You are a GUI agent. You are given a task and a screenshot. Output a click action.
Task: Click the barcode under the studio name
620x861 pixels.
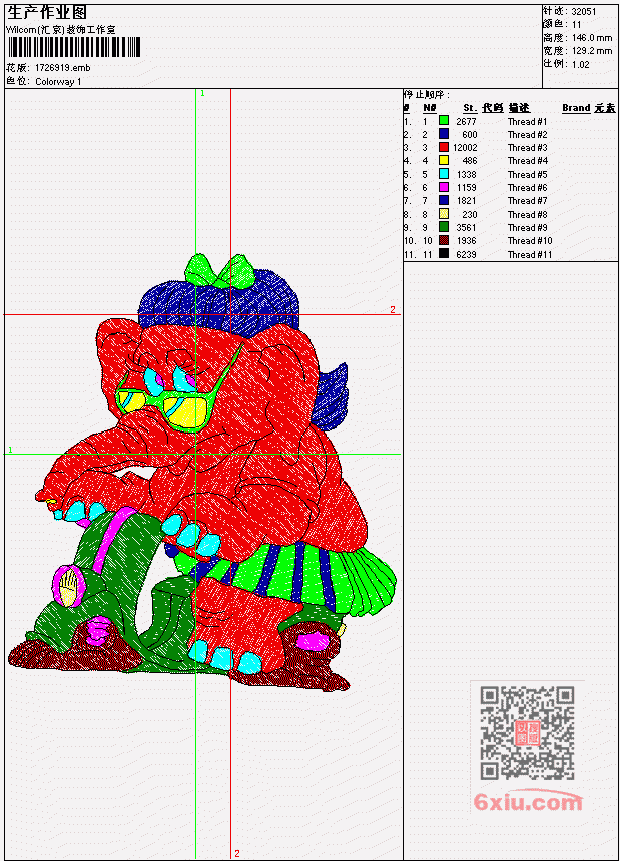click(74, 47)
